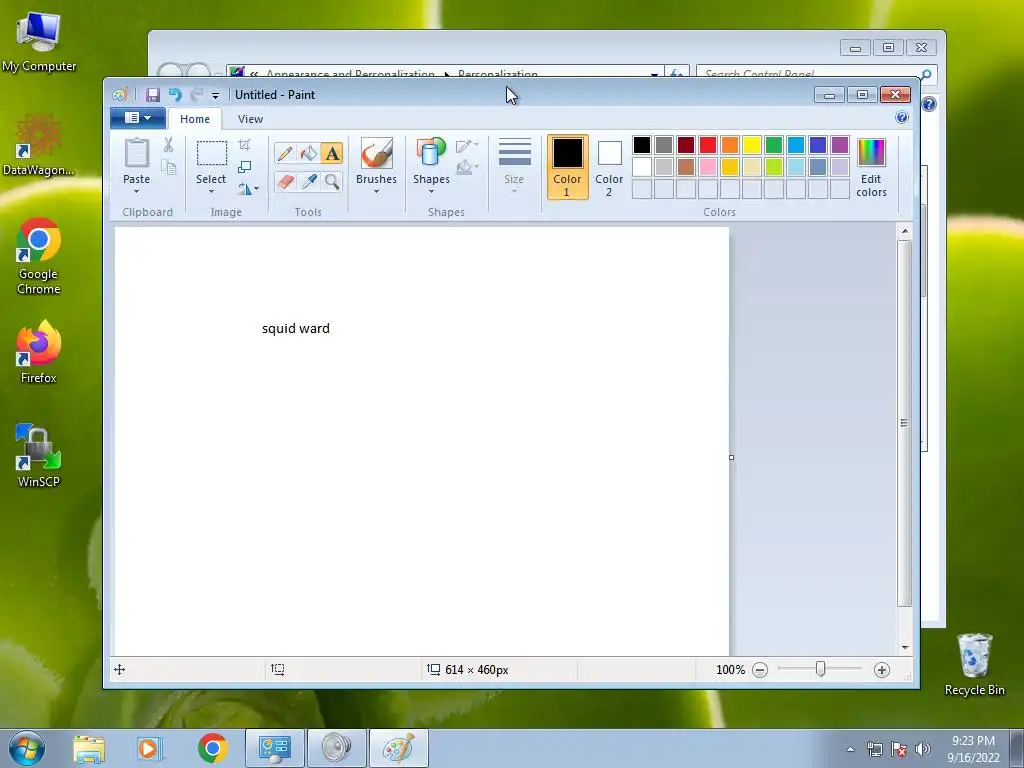Screen dimensions: 1024x768
Task: Open the Paste dropdown arrow
Action: (136, 191)
